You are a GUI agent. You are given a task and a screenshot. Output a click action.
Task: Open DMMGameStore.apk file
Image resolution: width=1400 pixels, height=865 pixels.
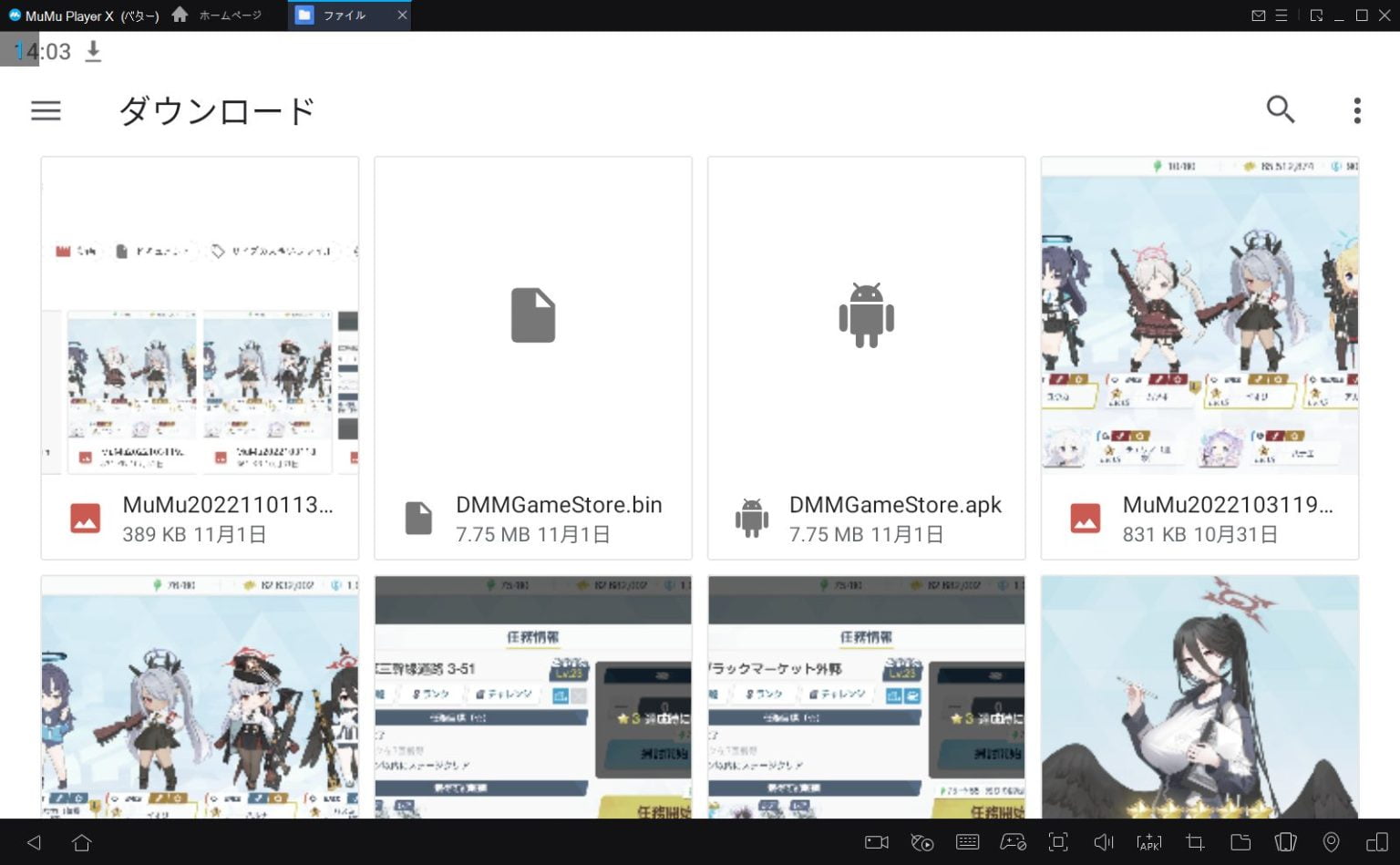pos(866,355)
